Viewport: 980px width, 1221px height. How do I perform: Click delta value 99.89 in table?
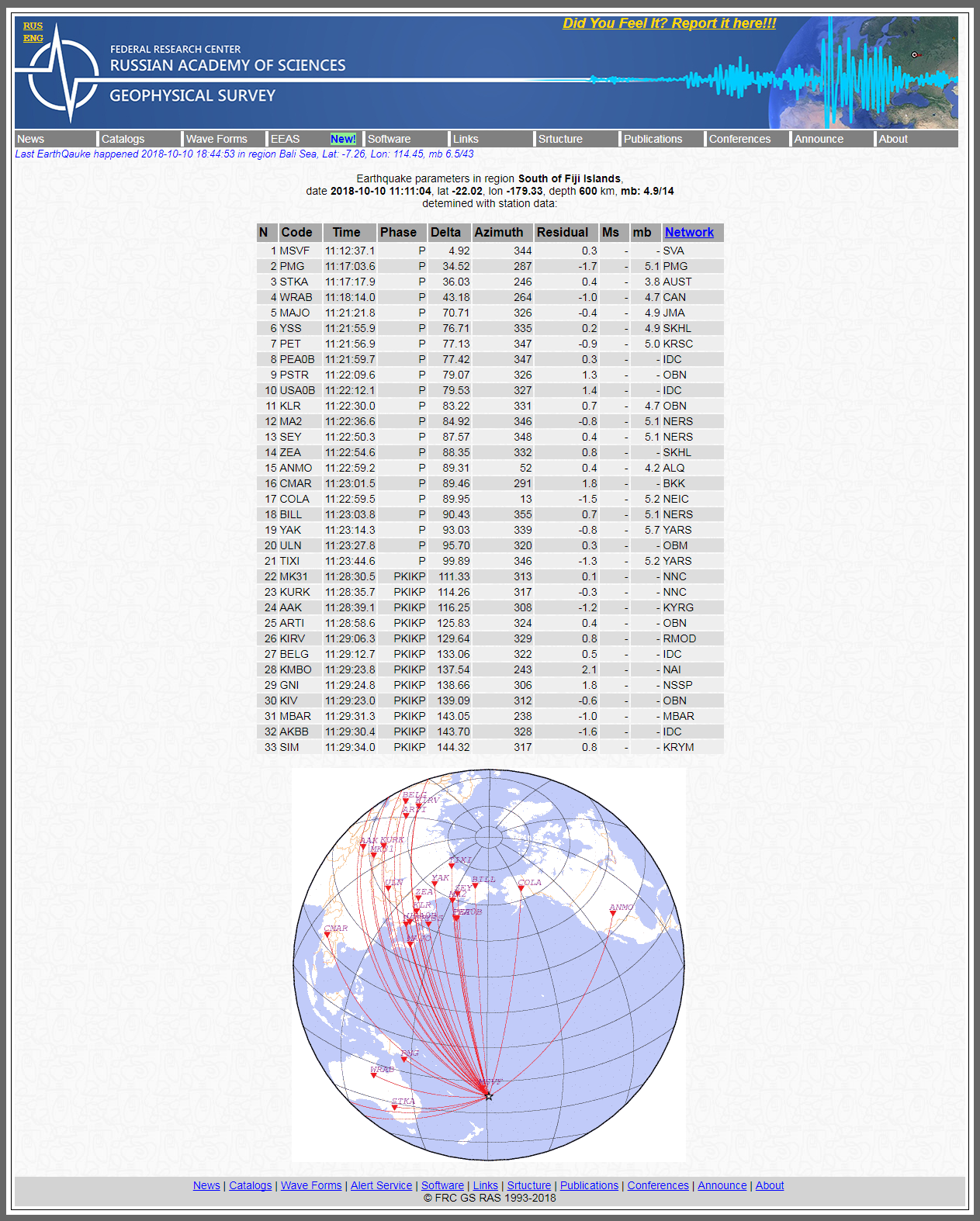point(456,561)
